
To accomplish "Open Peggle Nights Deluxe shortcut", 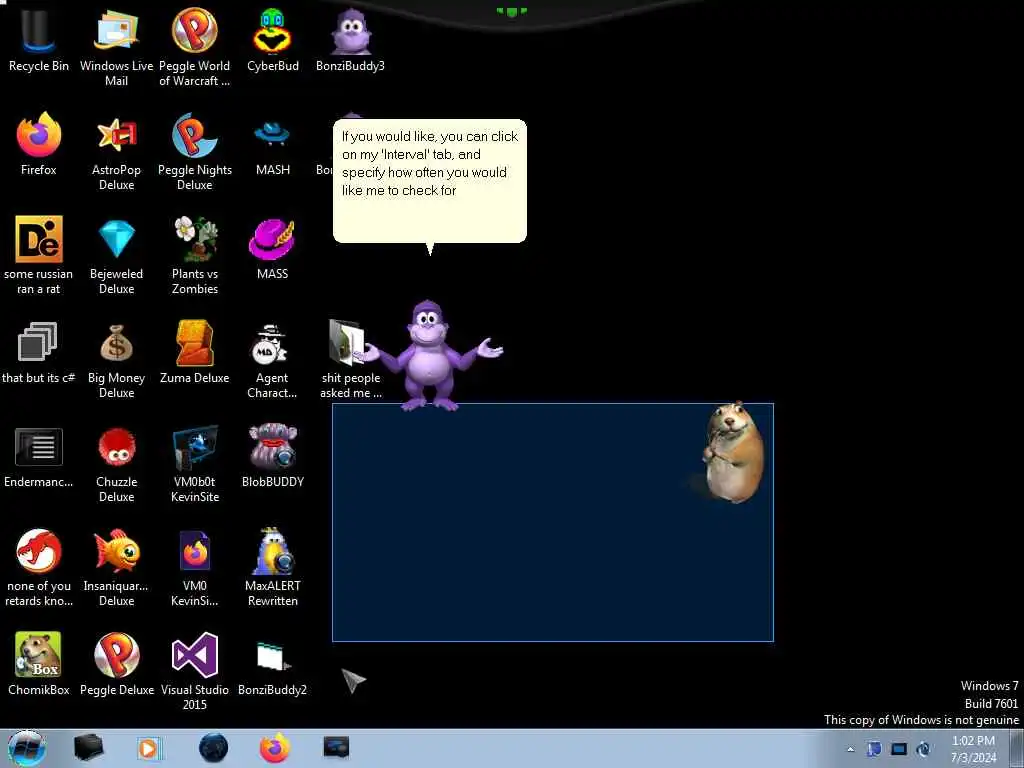I will coord(195,152).
